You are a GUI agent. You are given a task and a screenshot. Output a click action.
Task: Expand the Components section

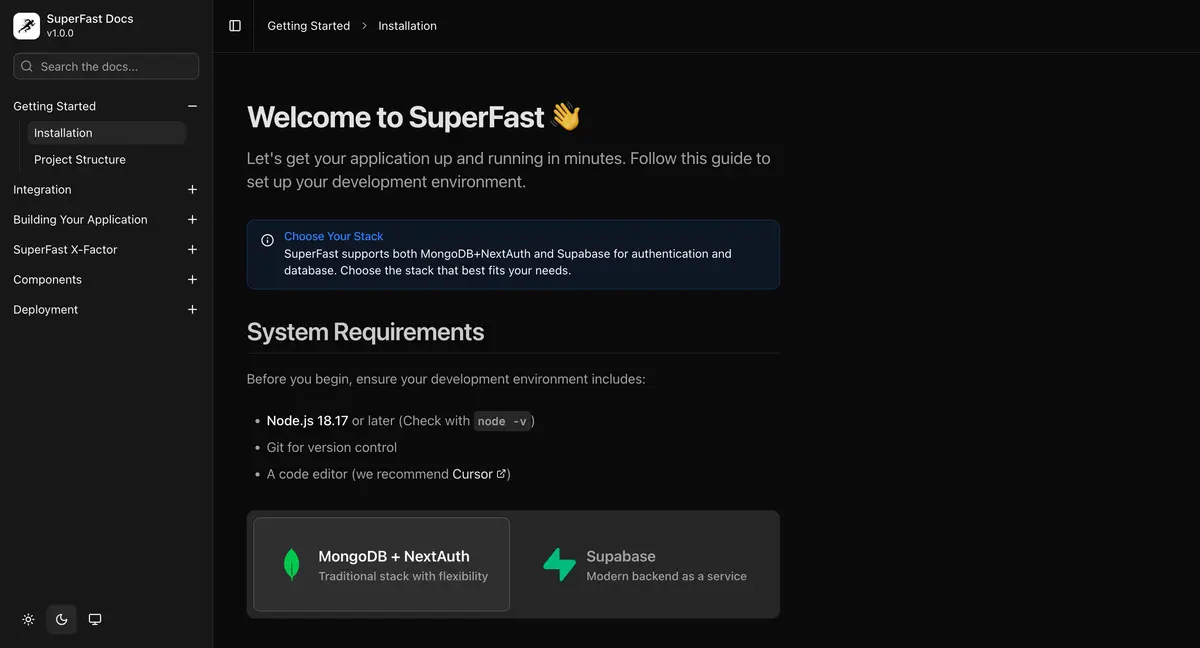[192, 279]
